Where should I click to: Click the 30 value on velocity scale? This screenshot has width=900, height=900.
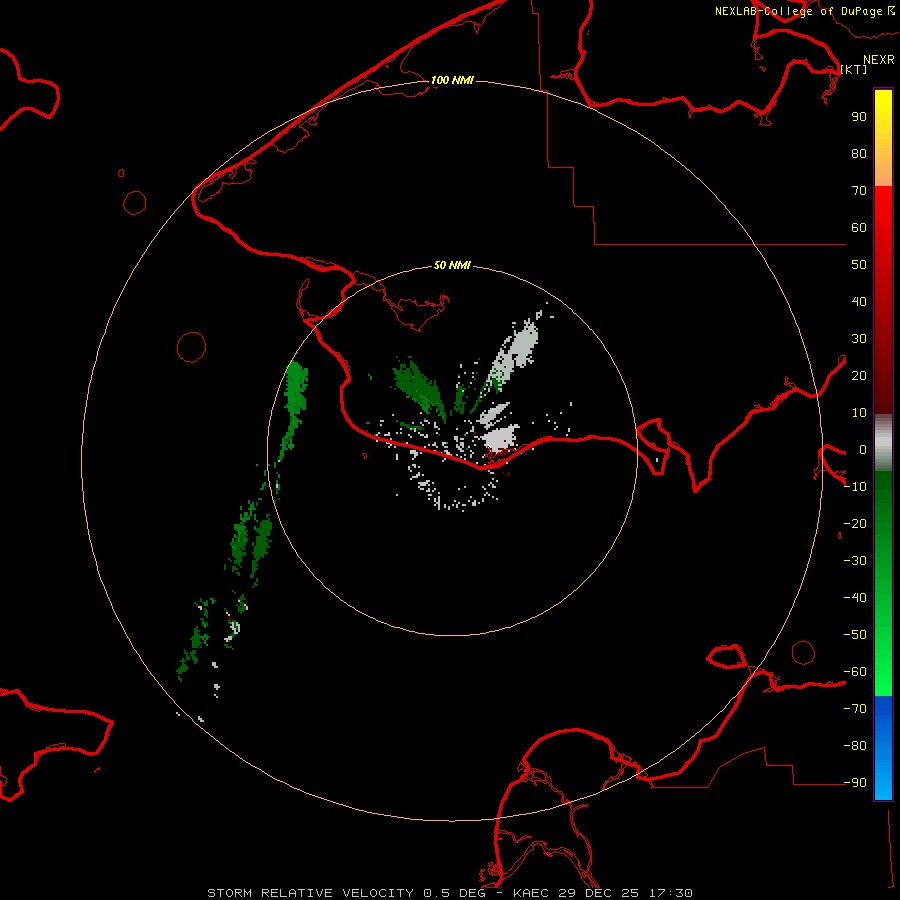859,339
